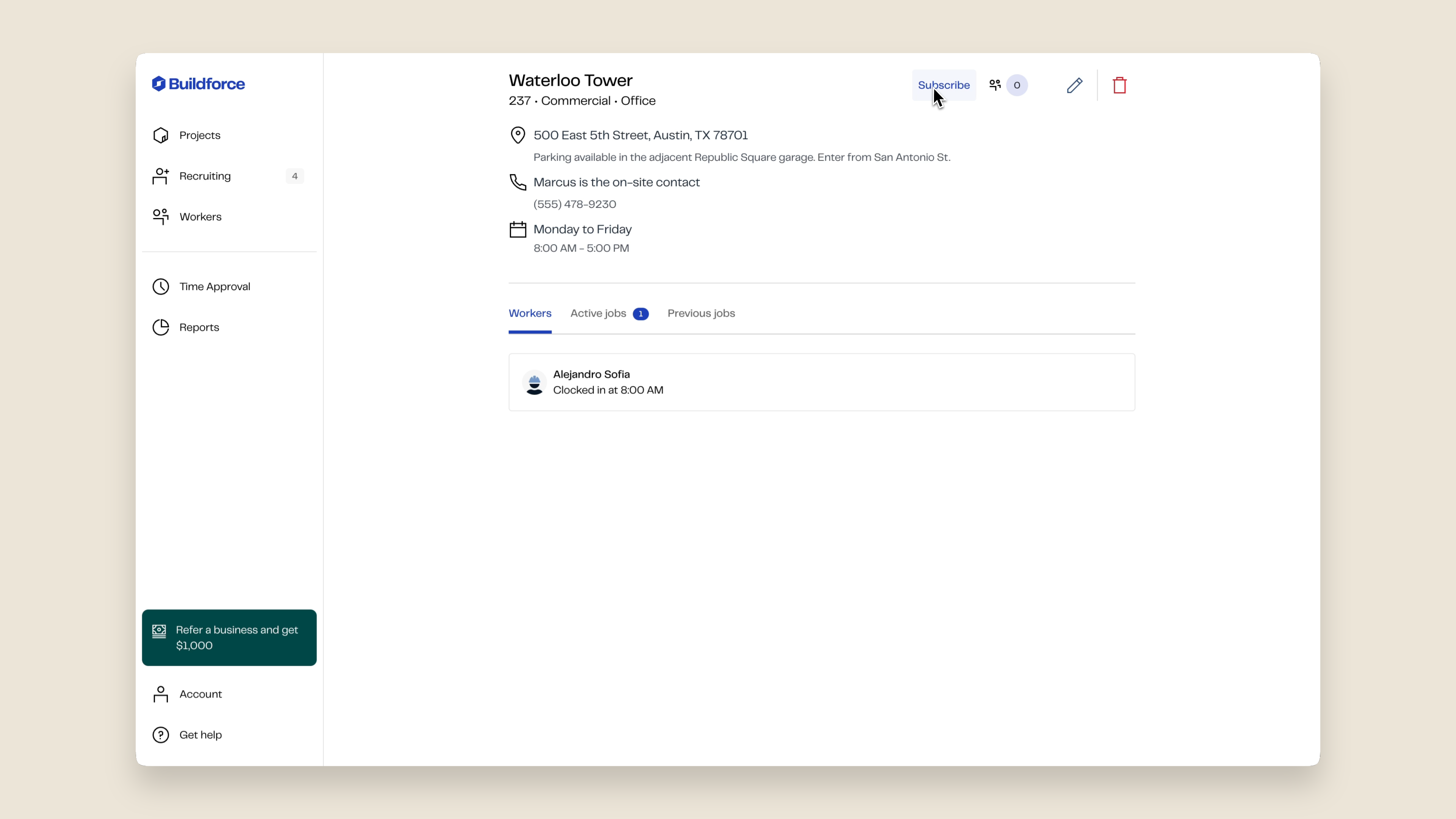Viewport: 1456px width, 819px height.
Task: Click the Recruiting add-person icon
Action: tap(160, 176)
